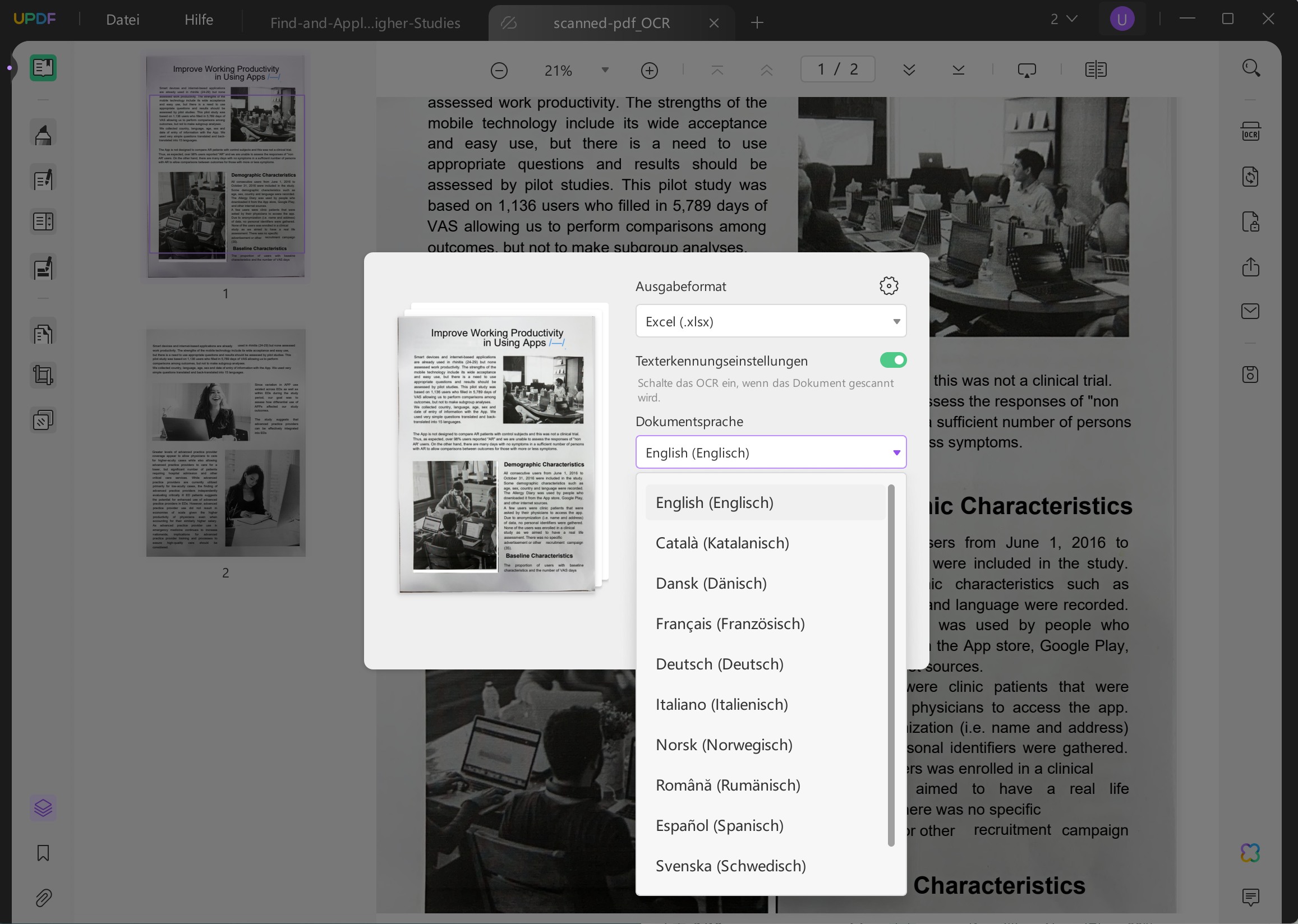Open the user account avatar
This screenshot has width=1298, height=924.
tap(1122, 20)
